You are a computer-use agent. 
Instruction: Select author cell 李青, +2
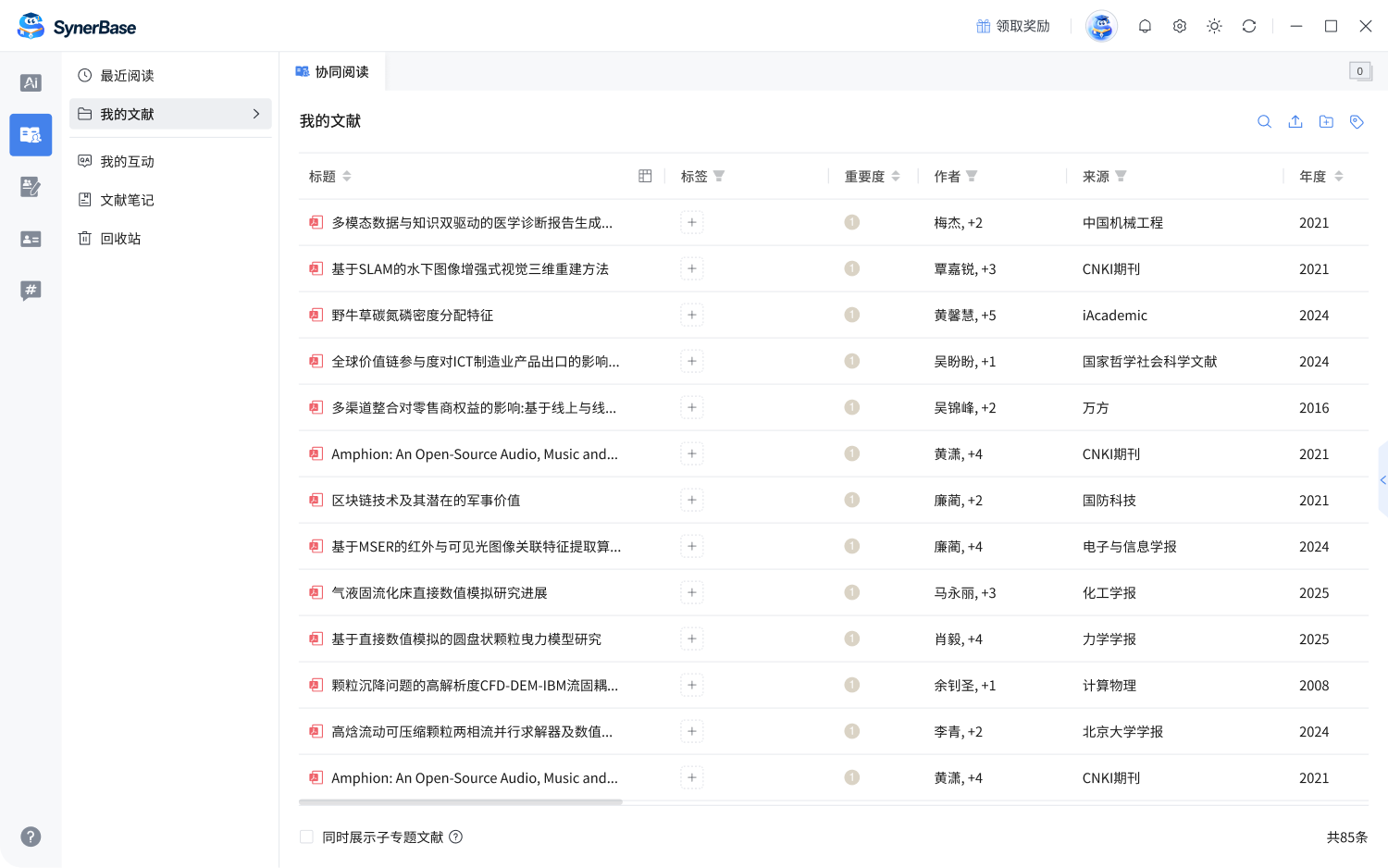click(958, 731)
